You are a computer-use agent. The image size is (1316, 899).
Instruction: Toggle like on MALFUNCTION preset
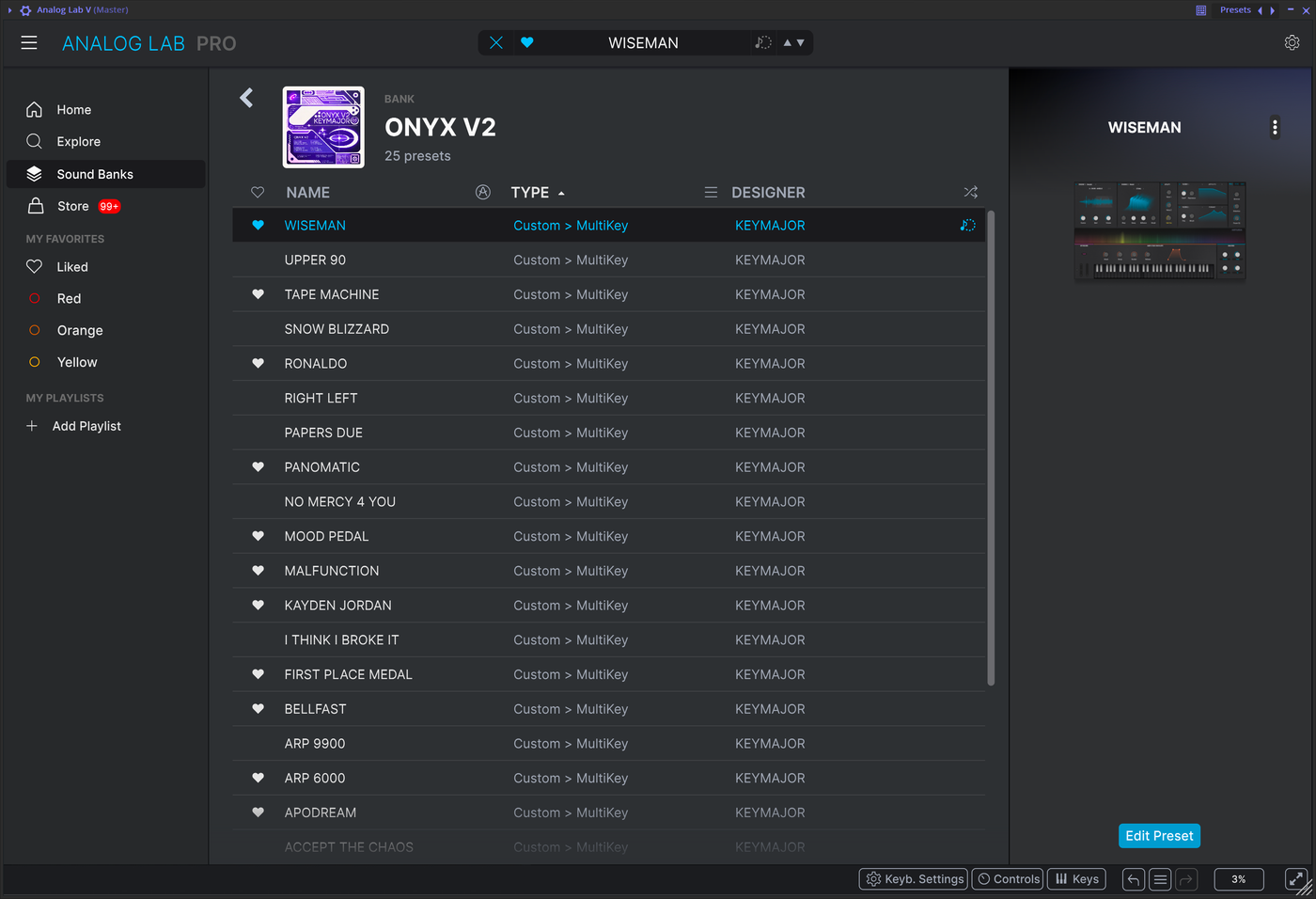(258, 571)
